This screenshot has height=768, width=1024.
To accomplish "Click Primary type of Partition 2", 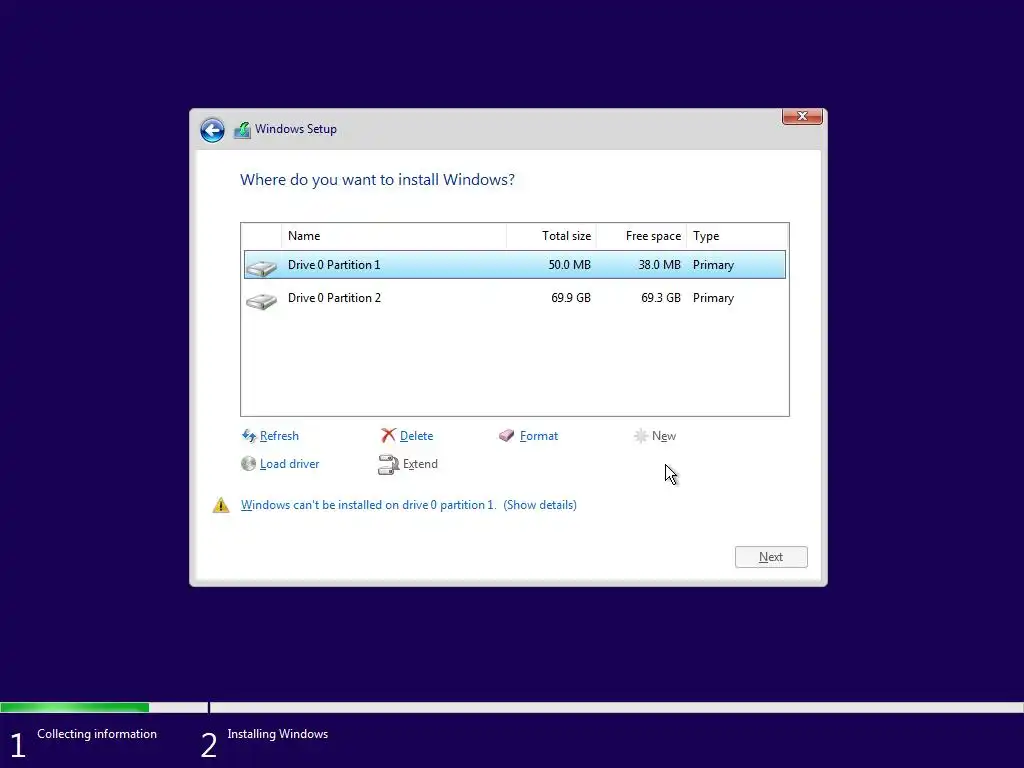I will (713, 298).
